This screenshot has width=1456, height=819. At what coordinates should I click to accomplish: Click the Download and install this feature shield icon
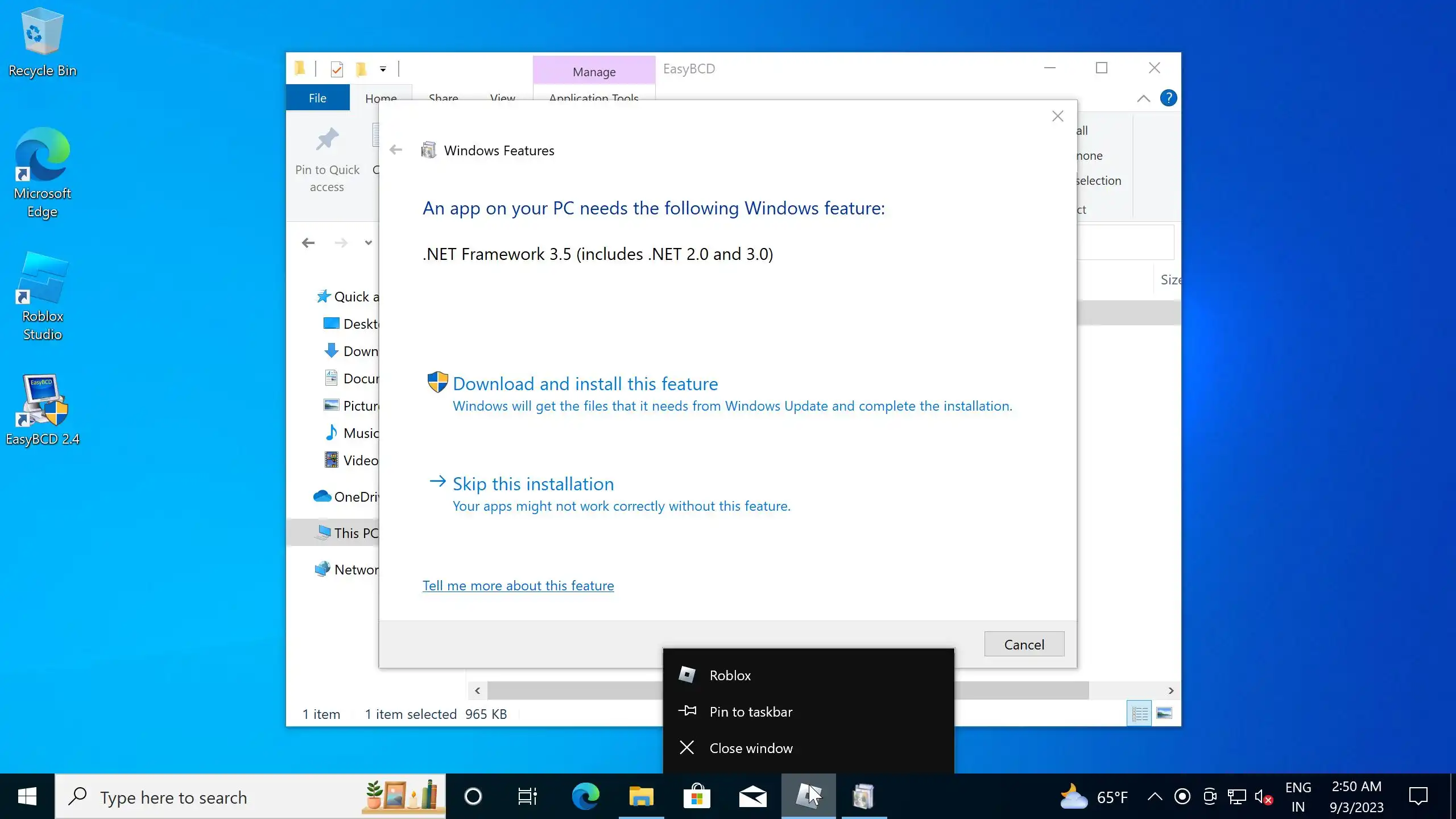(437, 383)
